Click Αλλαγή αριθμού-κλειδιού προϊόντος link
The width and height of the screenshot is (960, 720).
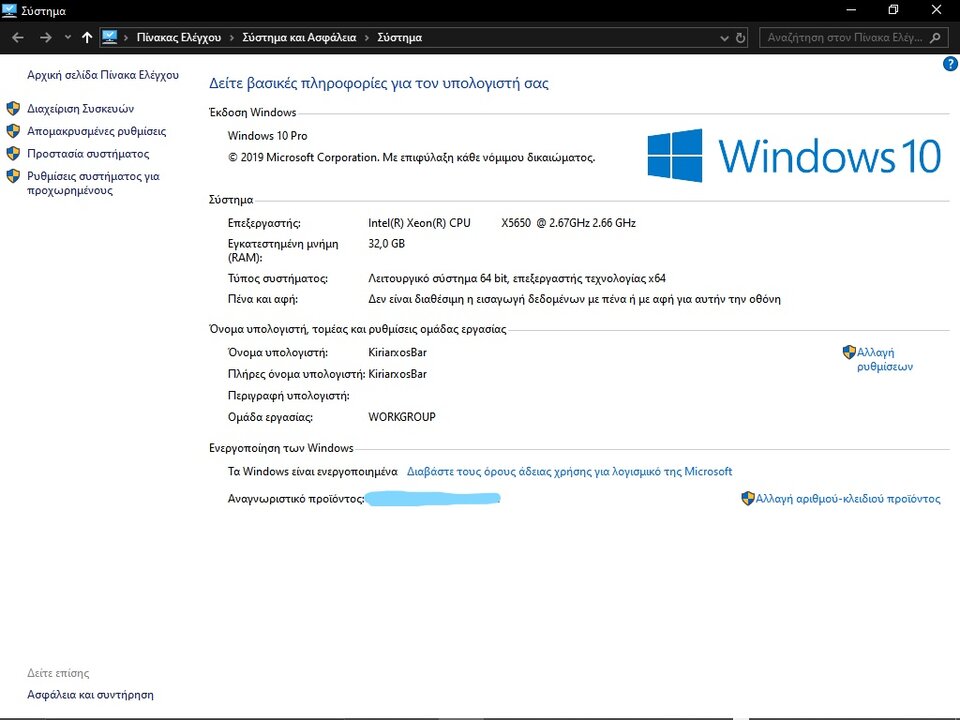(x=848, y=499)
